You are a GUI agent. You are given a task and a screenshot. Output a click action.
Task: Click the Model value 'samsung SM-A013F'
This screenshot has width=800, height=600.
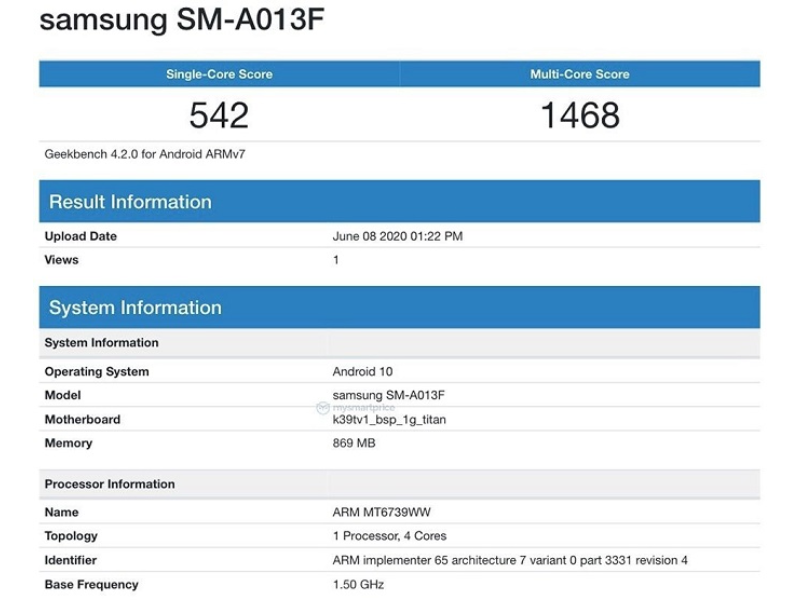point(389,395)
